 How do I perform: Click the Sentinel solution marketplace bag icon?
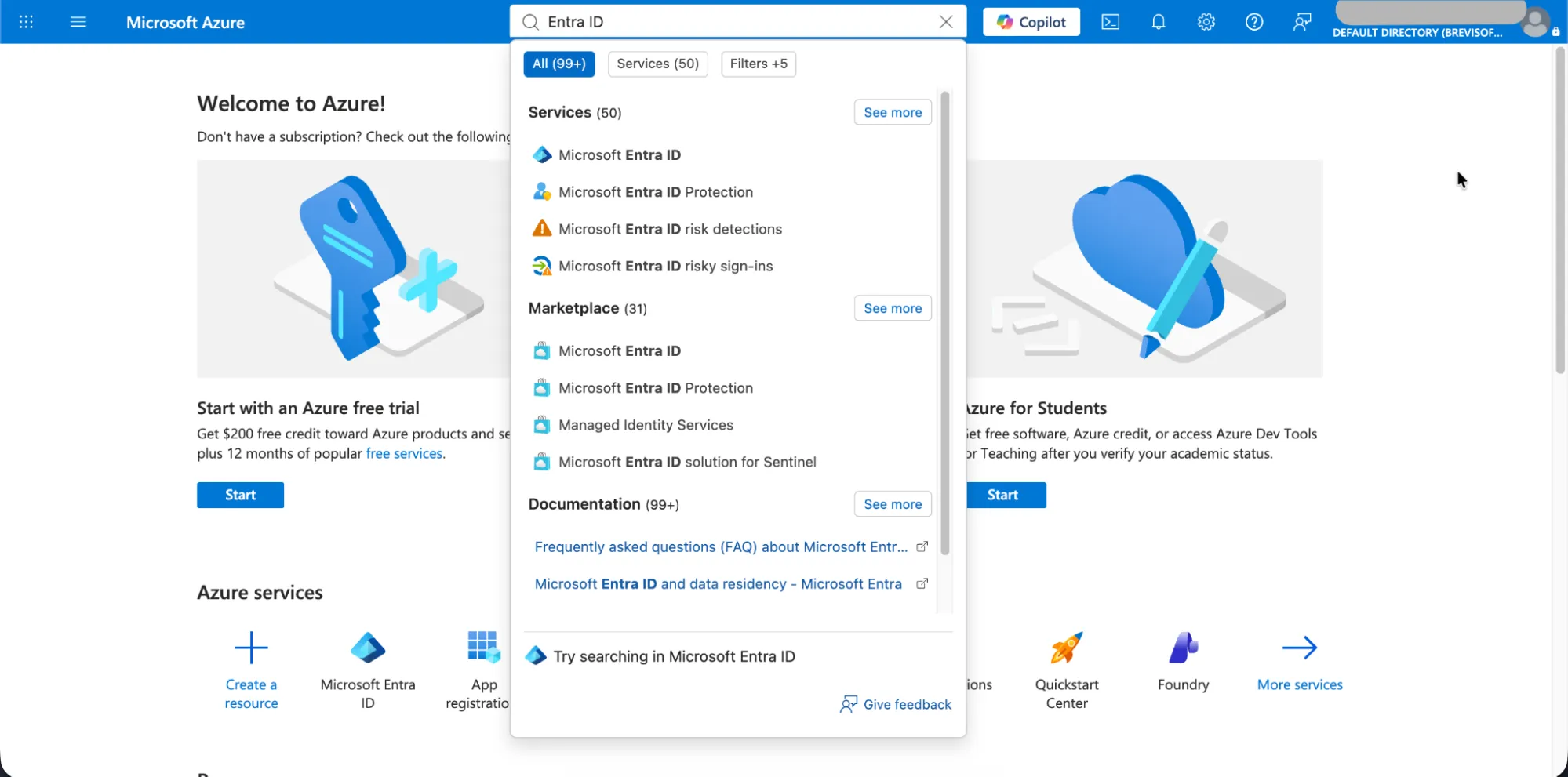(542, 462)
